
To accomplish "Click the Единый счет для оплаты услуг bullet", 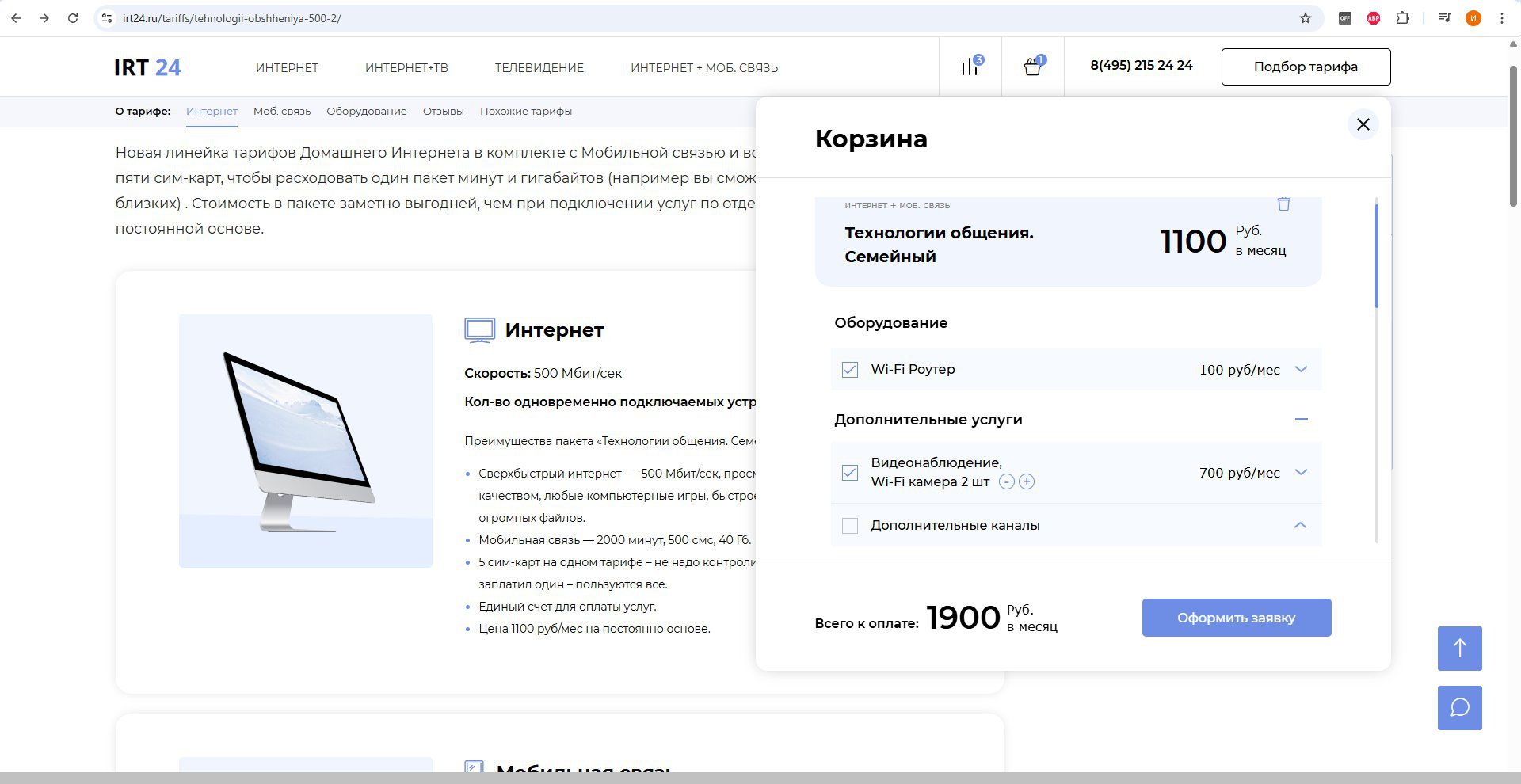I will pos(567,607).
